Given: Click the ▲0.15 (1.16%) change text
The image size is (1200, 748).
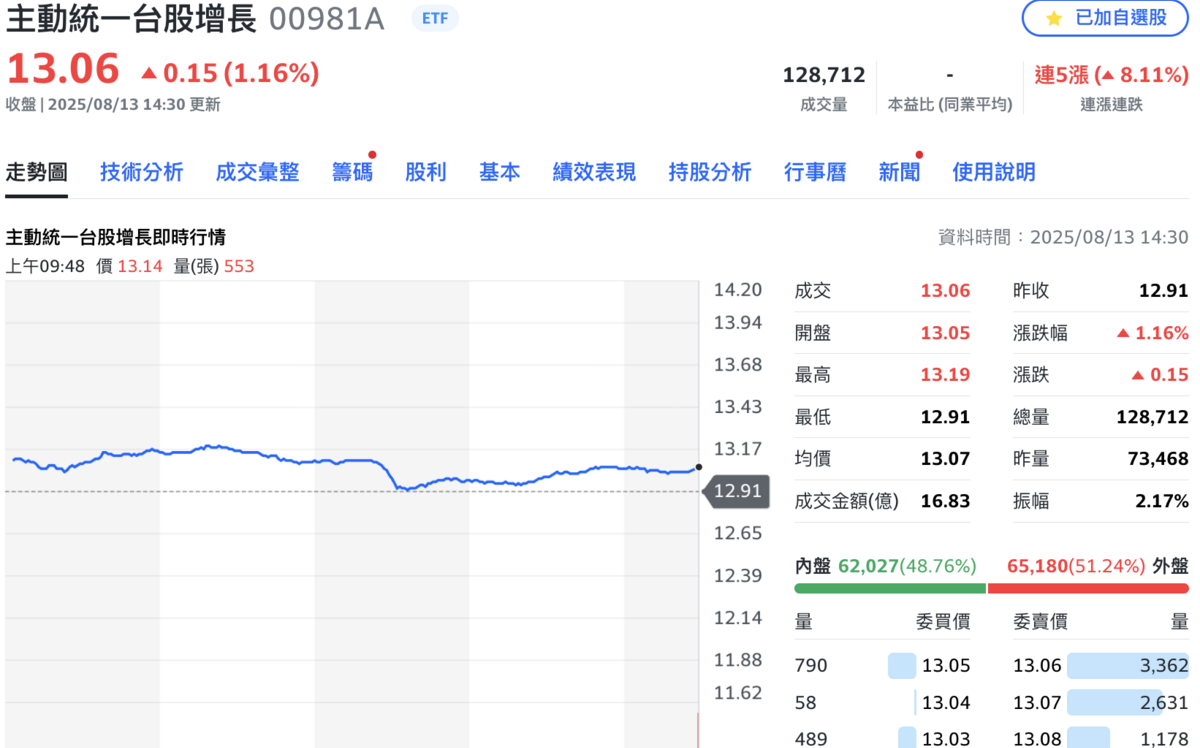Looking at the screenshot, I should click(230, 73).
